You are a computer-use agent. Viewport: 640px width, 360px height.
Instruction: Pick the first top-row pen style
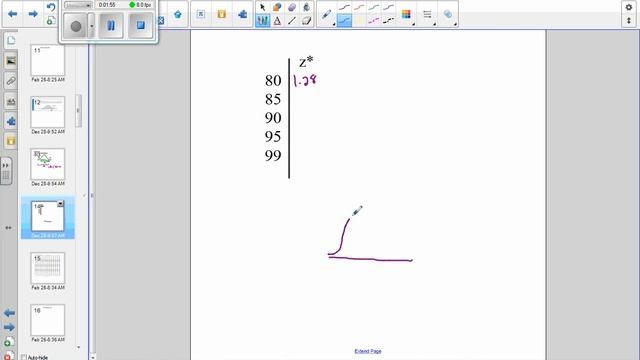click(344, 7)
